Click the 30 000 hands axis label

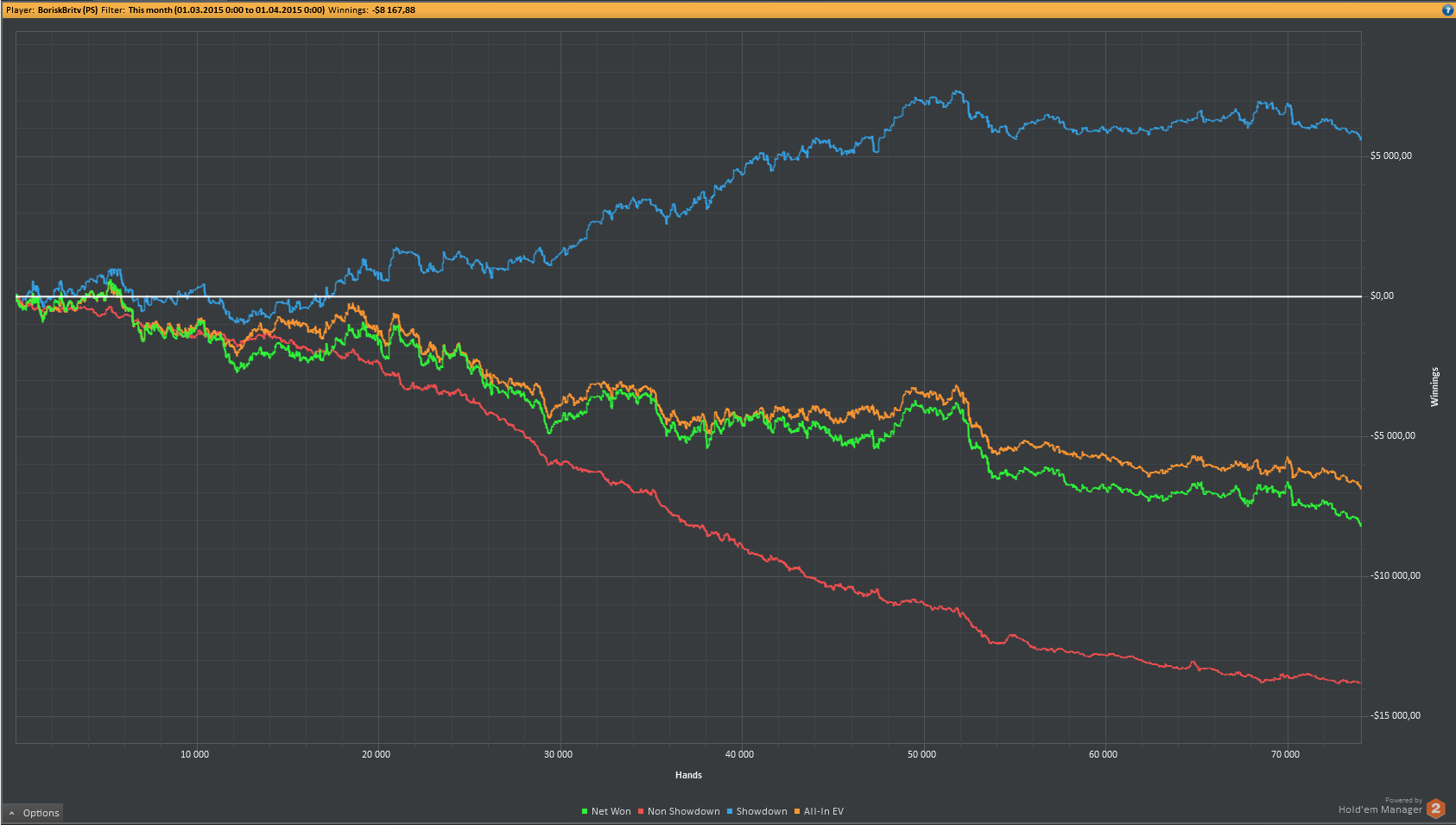[x=558, y=755]
